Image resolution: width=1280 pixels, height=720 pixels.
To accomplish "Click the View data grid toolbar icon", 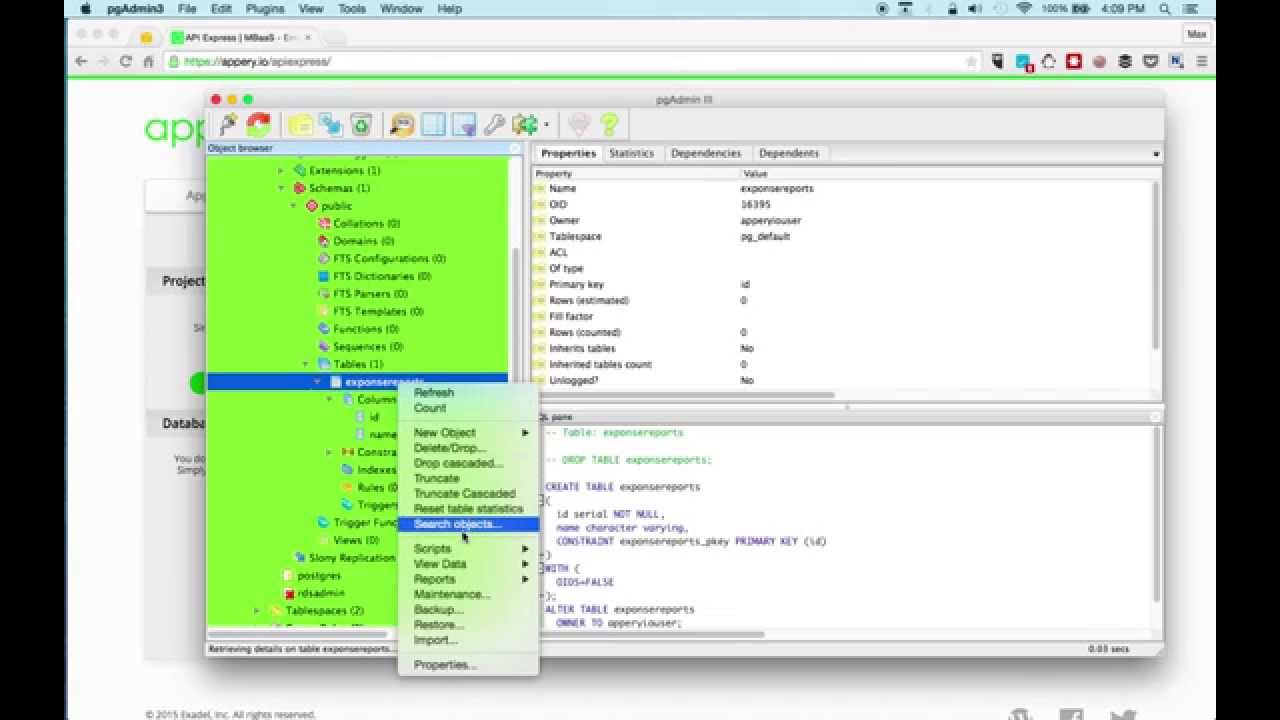I will [433, 124].
